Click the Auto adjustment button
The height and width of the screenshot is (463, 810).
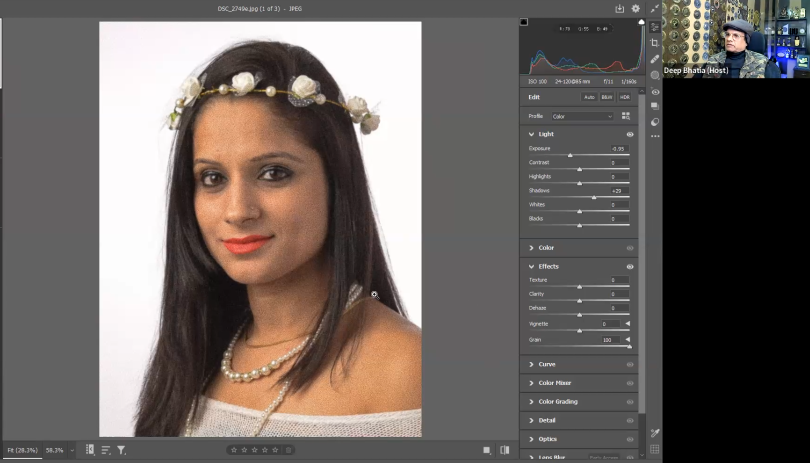click(x=589, y=97)
